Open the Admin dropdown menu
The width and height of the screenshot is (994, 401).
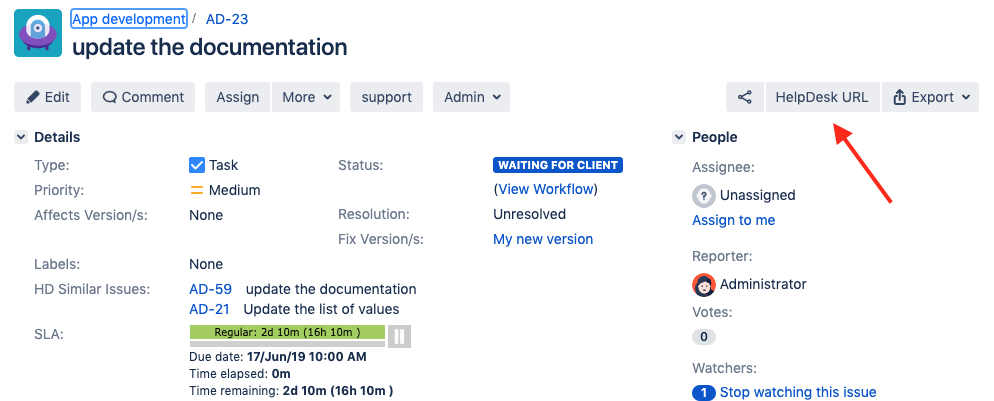coord(471,97)
